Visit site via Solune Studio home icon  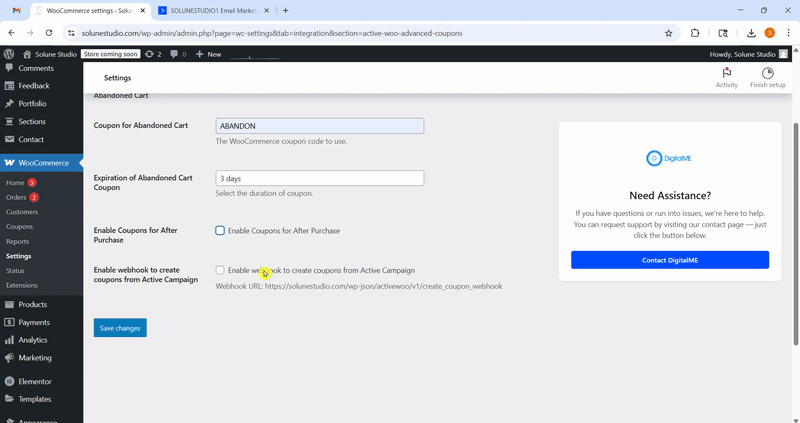[27, 54]
